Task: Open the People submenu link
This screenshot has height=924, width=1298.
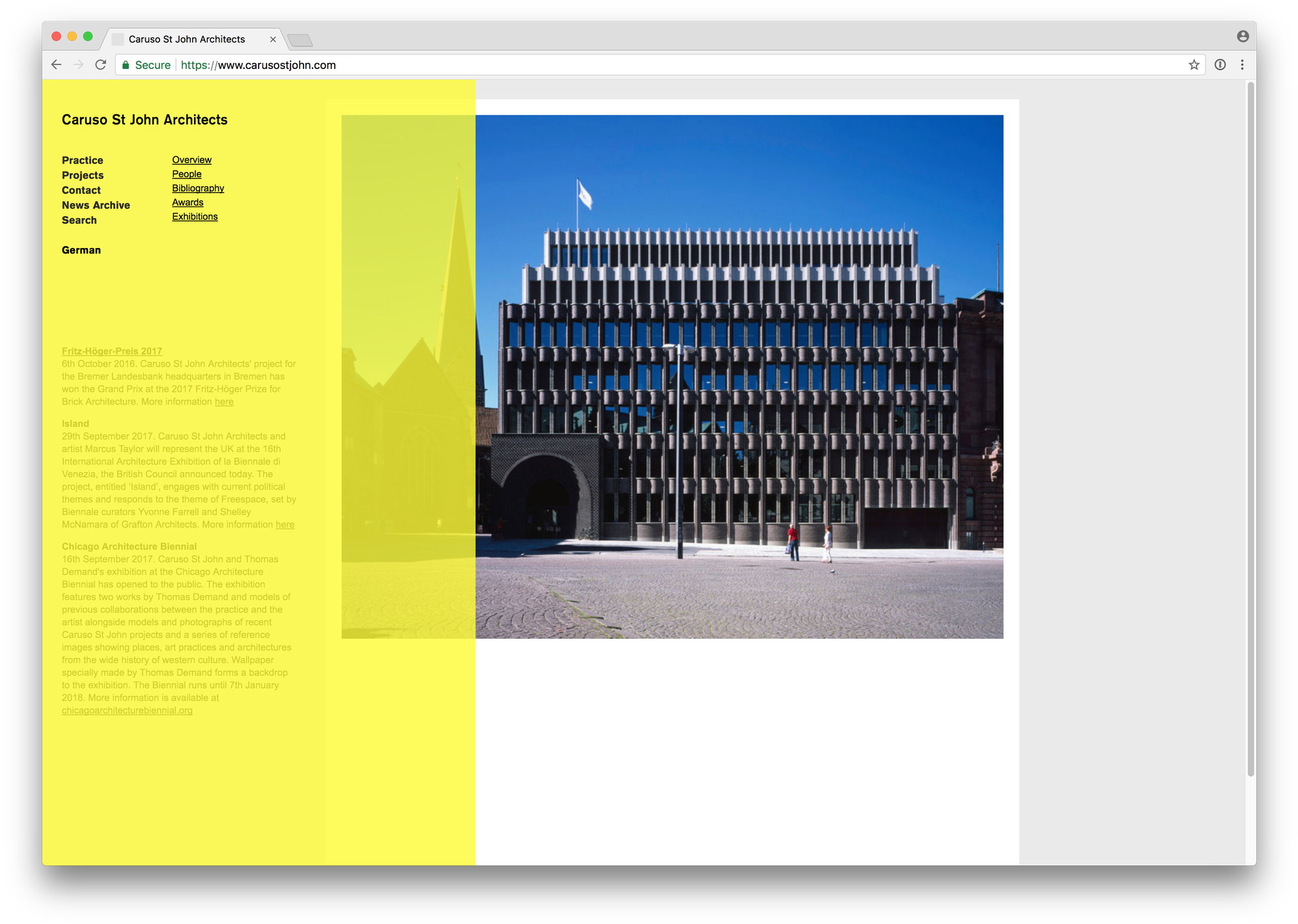Action: pos(187,174)
